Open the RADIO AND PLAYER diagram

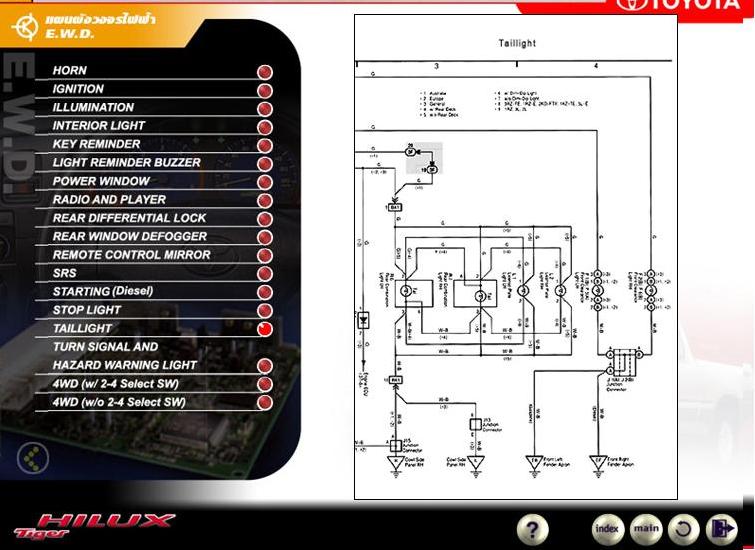pyautogui.click(x=109, y=199)
